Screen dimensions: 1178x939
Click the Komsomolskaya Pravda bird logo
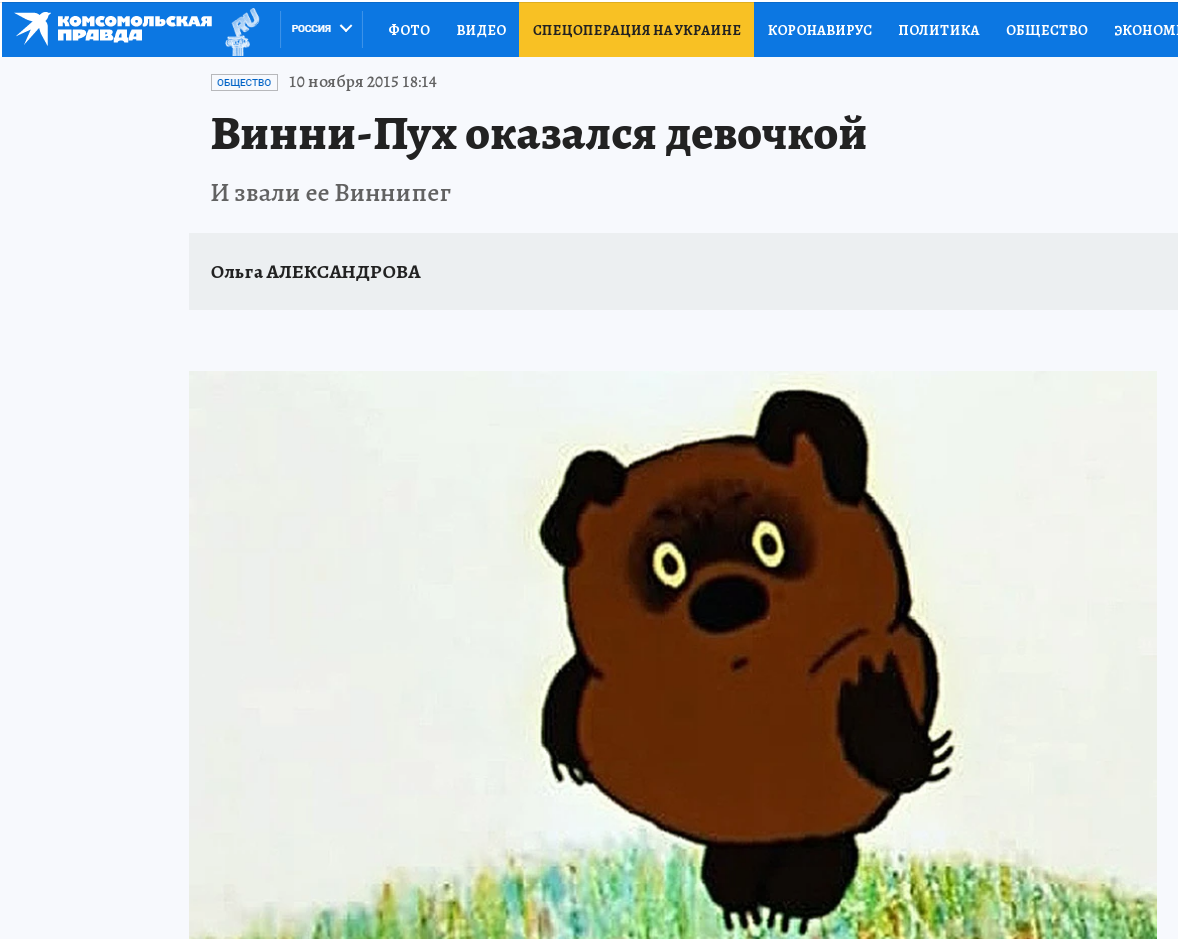pos(32,29)
